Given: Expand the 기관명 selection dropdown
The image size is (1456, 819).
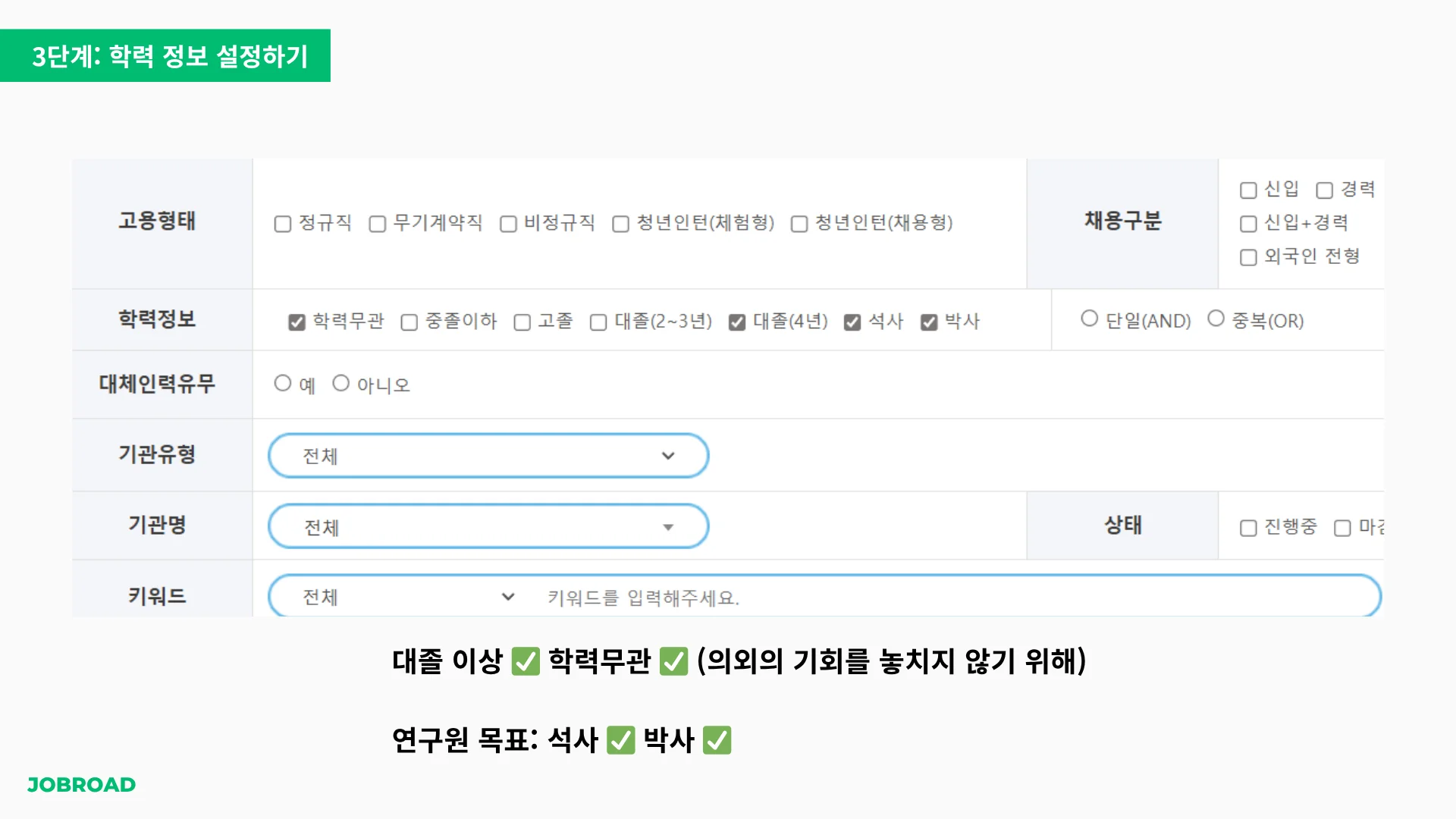Looking at the screenshot, I should pos(488,526).
